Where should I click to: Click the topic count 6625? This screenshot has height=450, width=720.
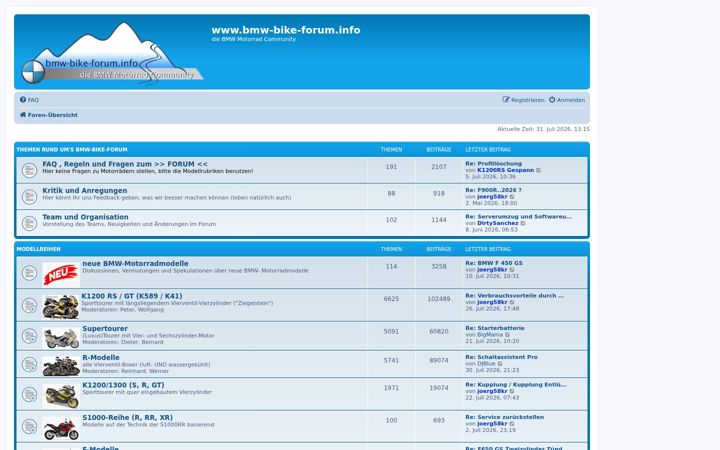(391, 299)
